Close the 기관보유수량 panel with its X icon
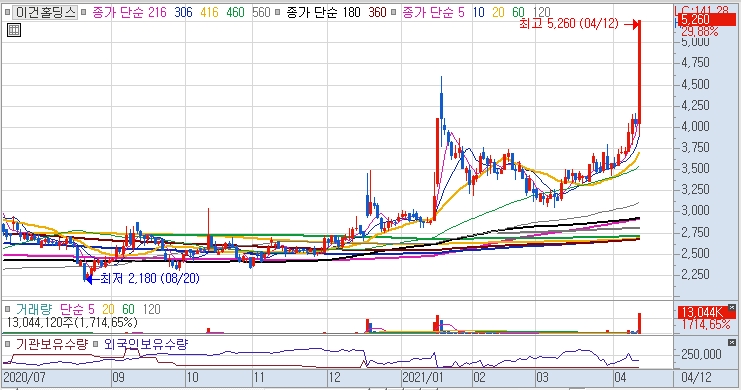Screen dimensions: 741x390 click(x=732, y=342)
